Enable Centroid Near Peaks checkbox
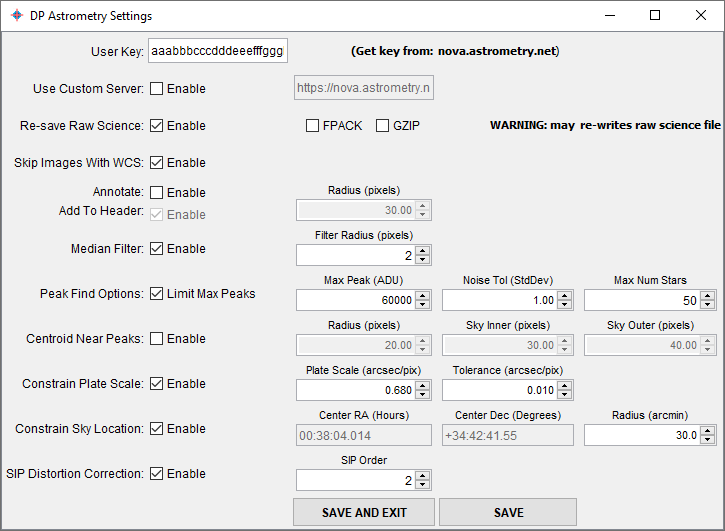 pos(157,339)
